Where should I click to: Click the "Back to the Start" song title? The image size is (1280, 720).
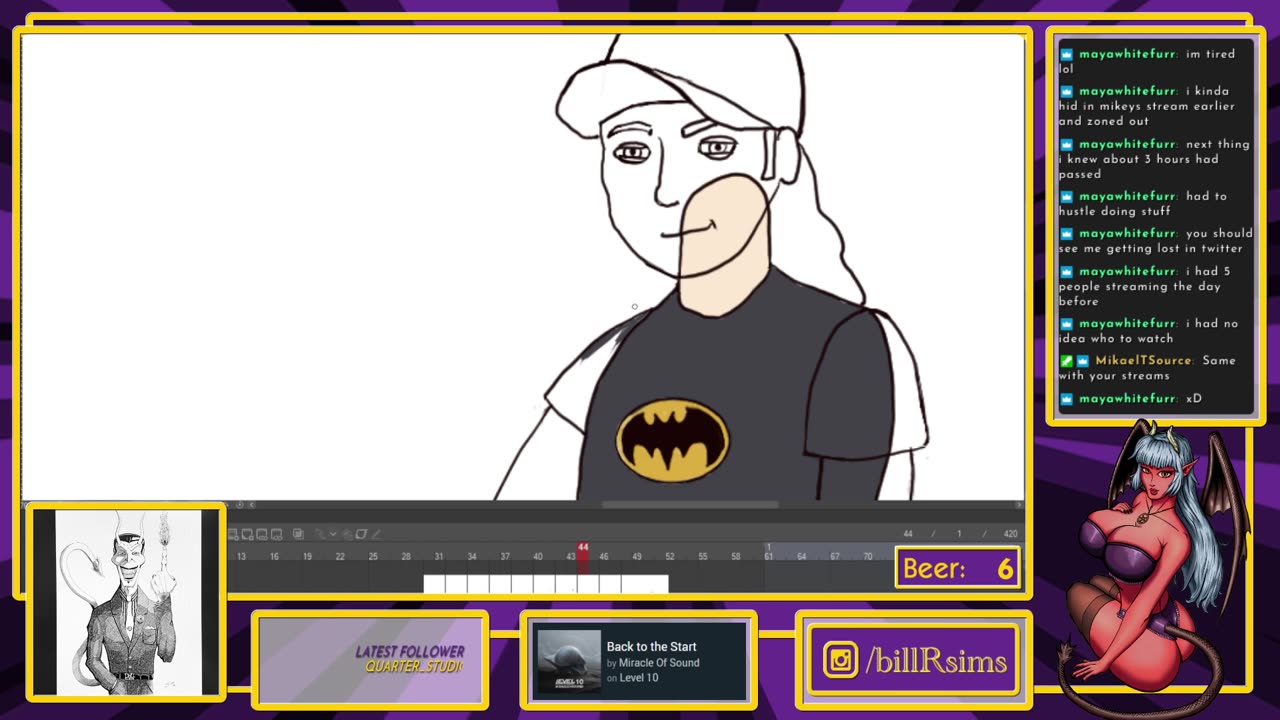pos(651,647)
